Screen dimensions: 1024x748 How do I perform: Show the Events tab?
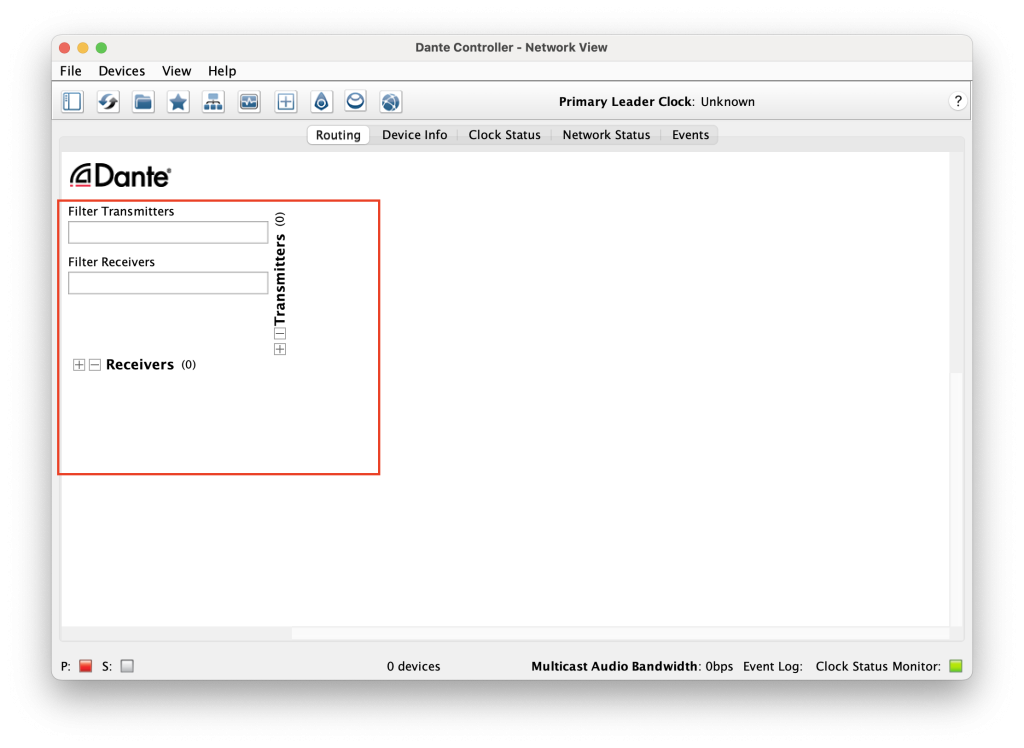point(690,135)
